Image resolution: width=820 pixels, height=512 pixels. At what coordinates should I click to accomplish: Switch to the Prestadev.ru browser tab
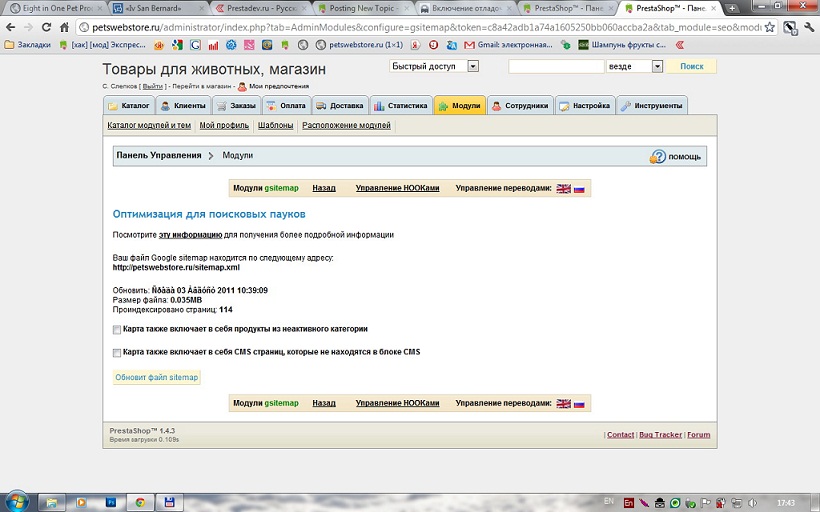(x=261, y=8)
